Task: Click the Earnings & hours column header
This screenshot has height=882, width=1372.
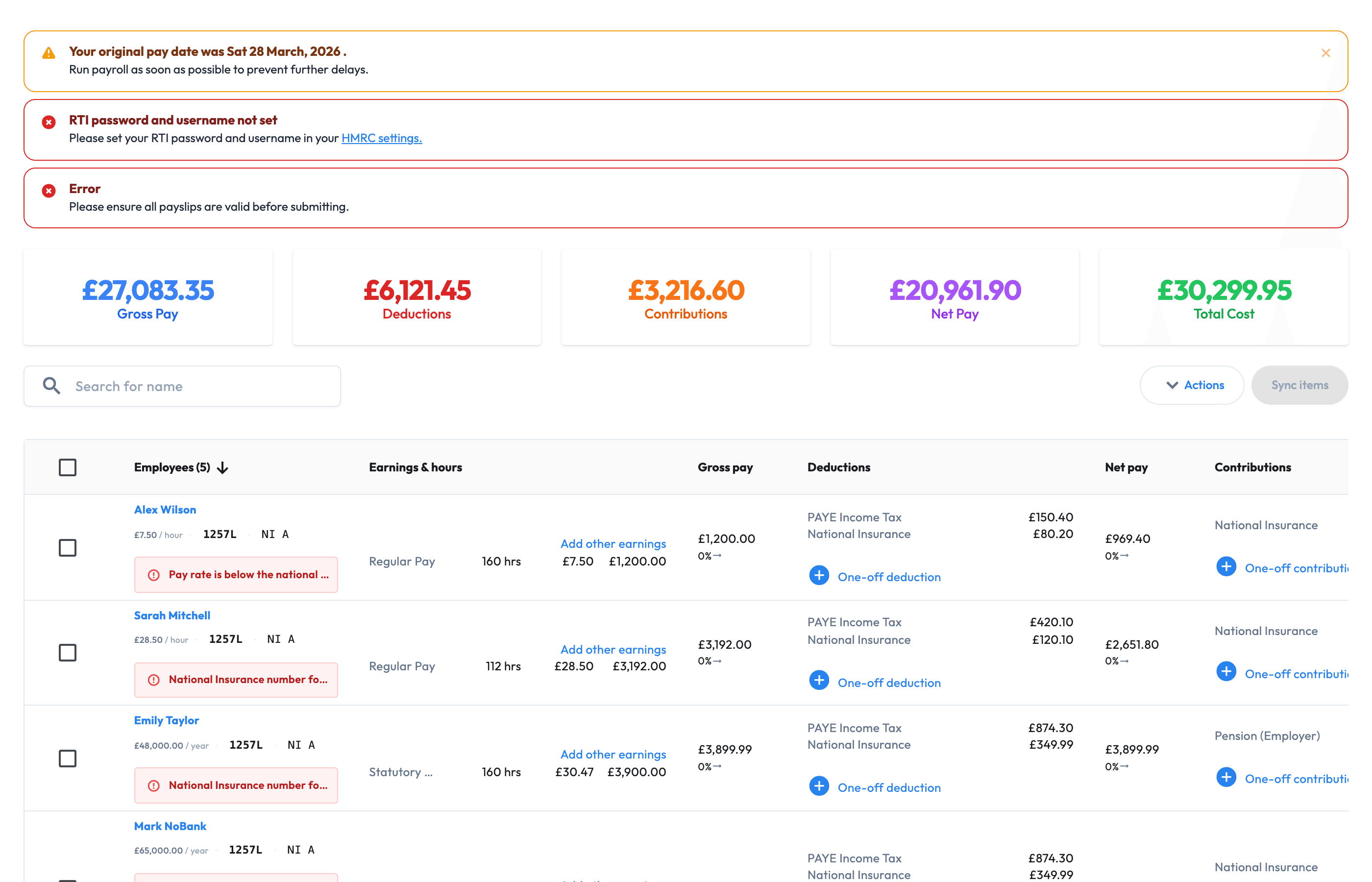Action: 415,467
